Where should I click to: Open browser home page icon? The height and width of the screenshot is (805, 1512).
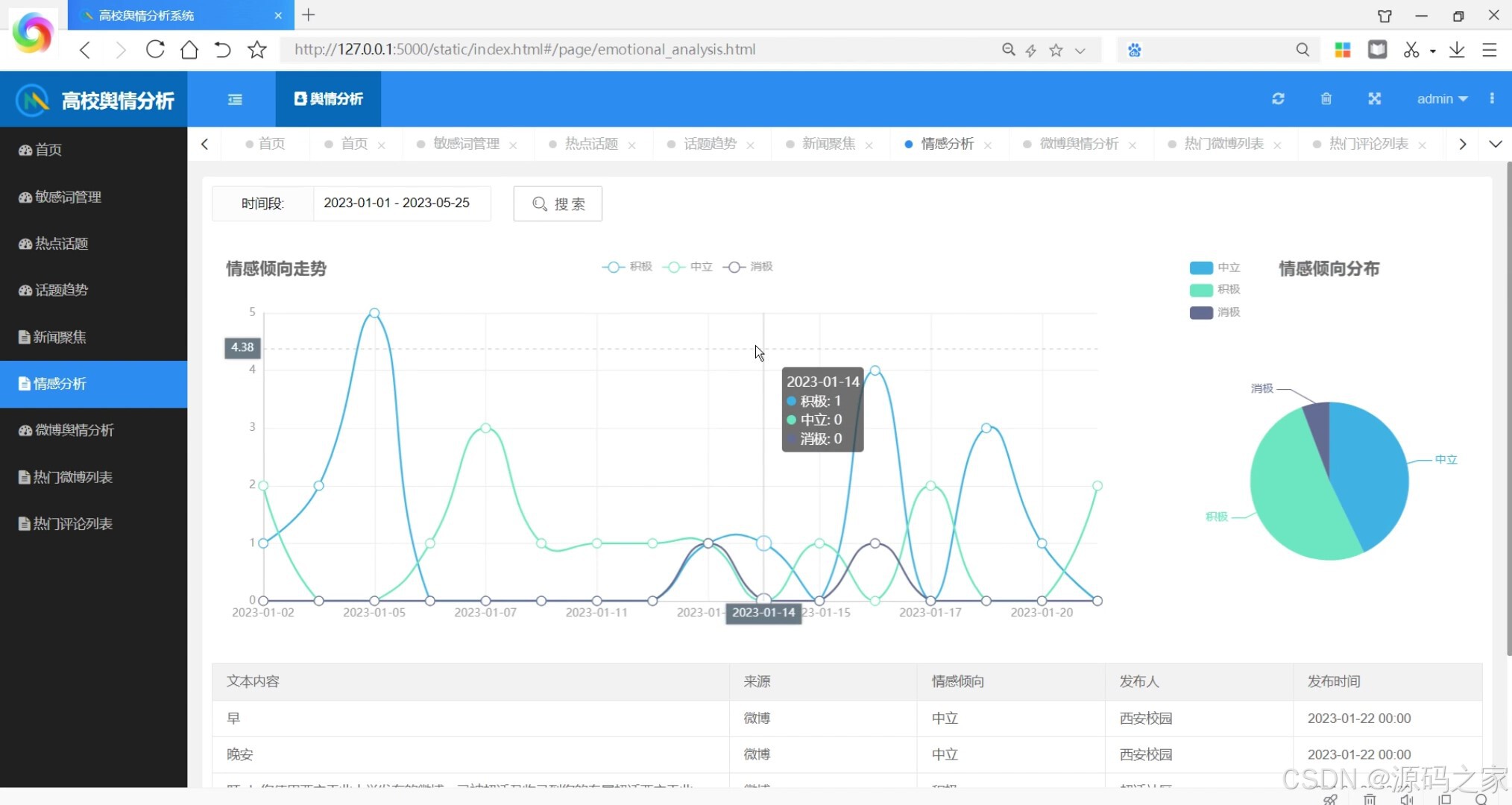click(189, 50)
